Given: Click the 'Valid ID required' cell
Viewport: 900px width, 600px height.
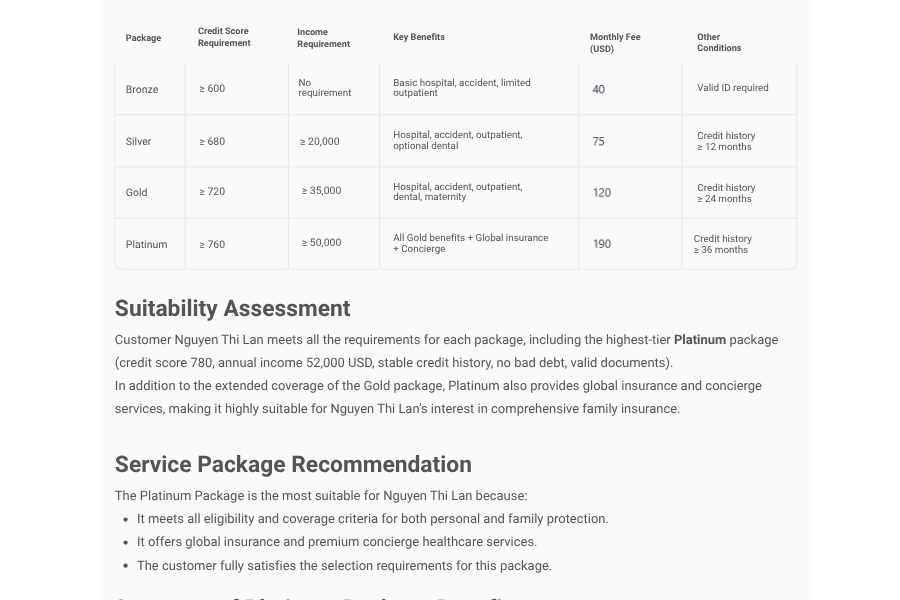Looking at the screenshot, I should pos(733,88).
